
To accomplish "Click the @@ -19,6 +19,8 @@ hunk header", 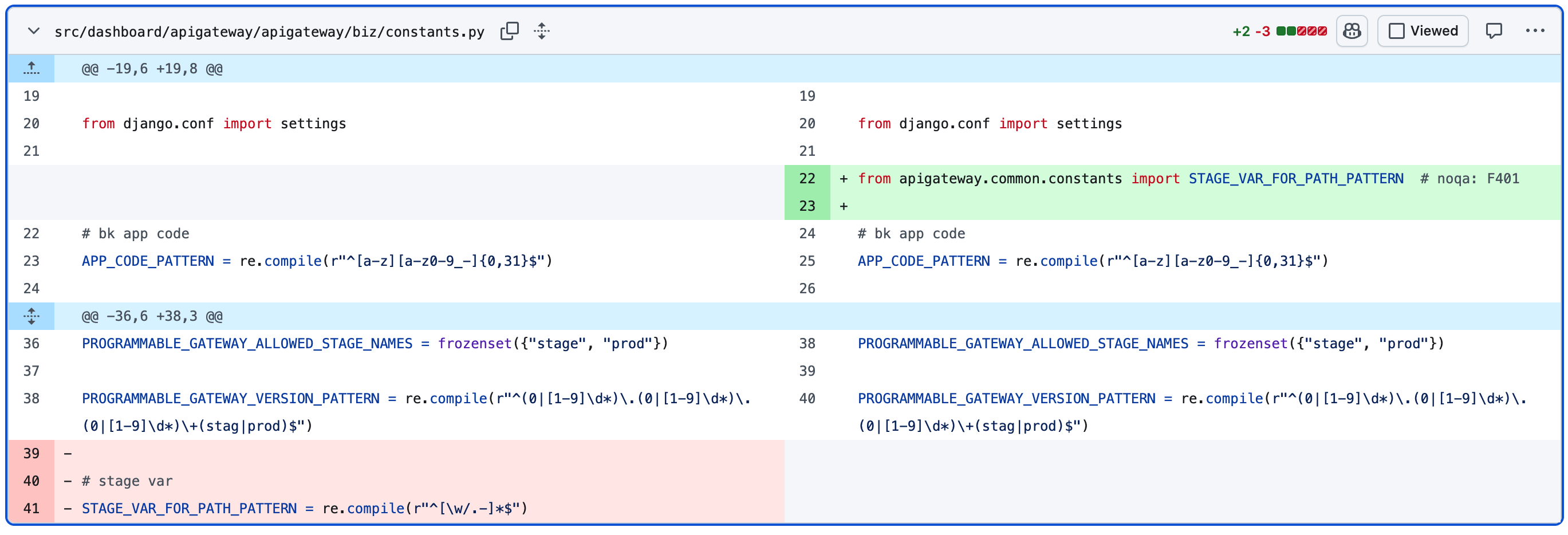I will tap(152, 69).
